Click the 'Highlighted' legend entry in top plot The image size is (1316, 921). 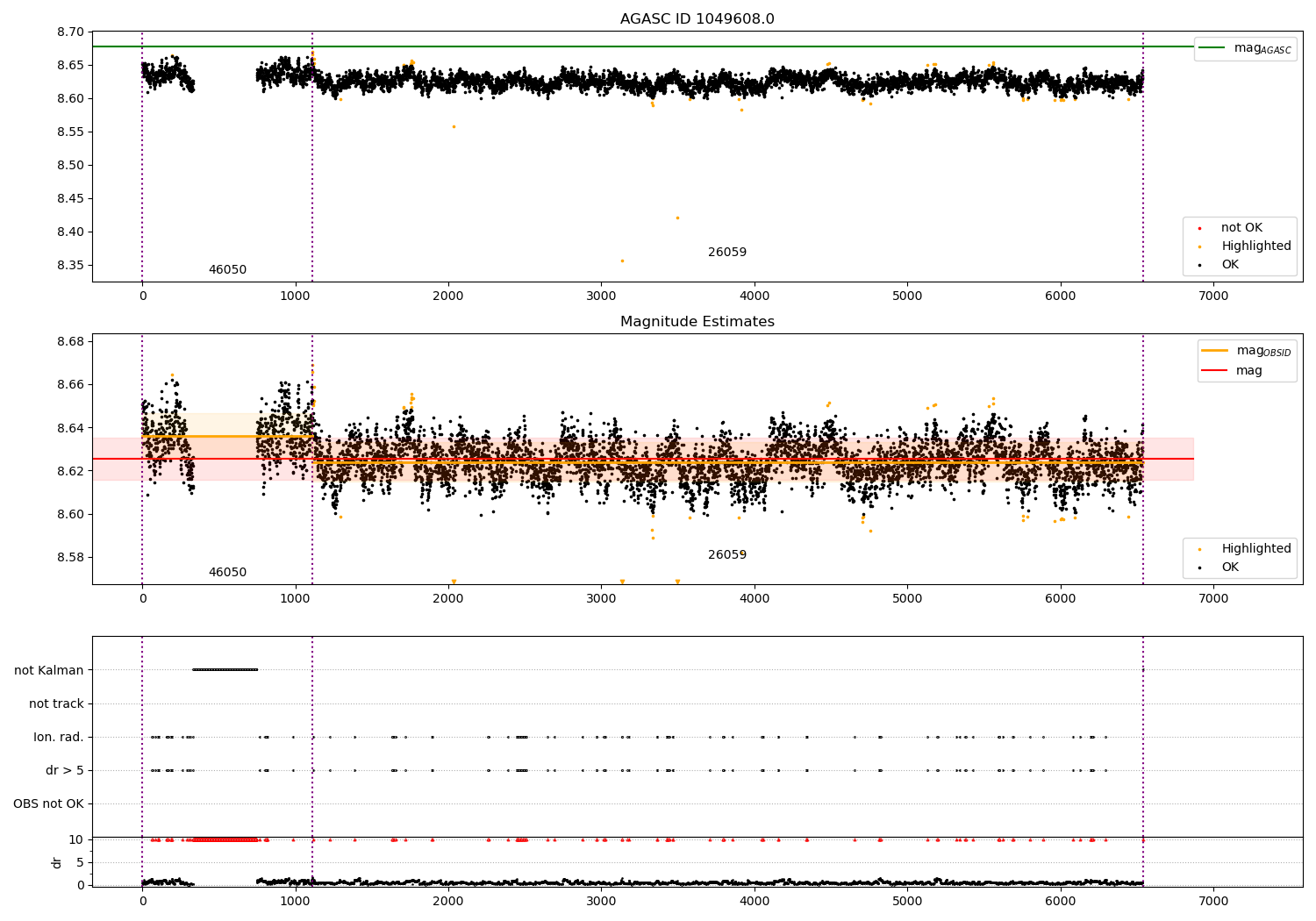coord(1245,246)
